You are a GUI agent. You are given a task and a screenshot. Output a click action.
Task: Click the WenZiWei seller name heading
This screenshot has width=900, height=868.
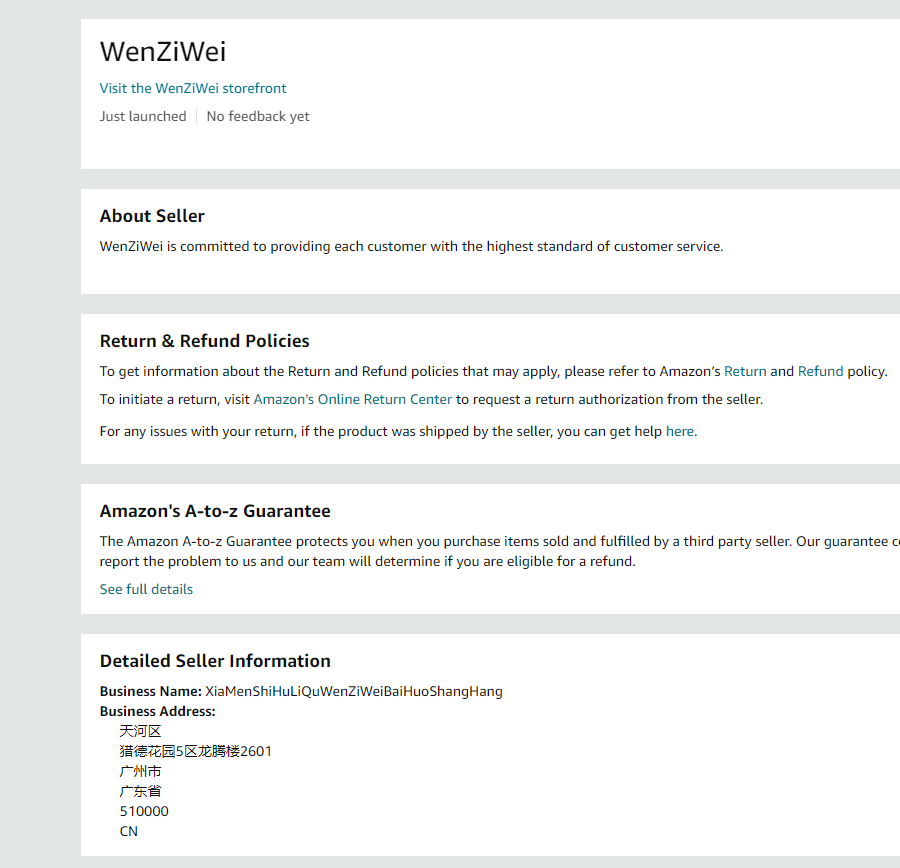tap(163, 52)
